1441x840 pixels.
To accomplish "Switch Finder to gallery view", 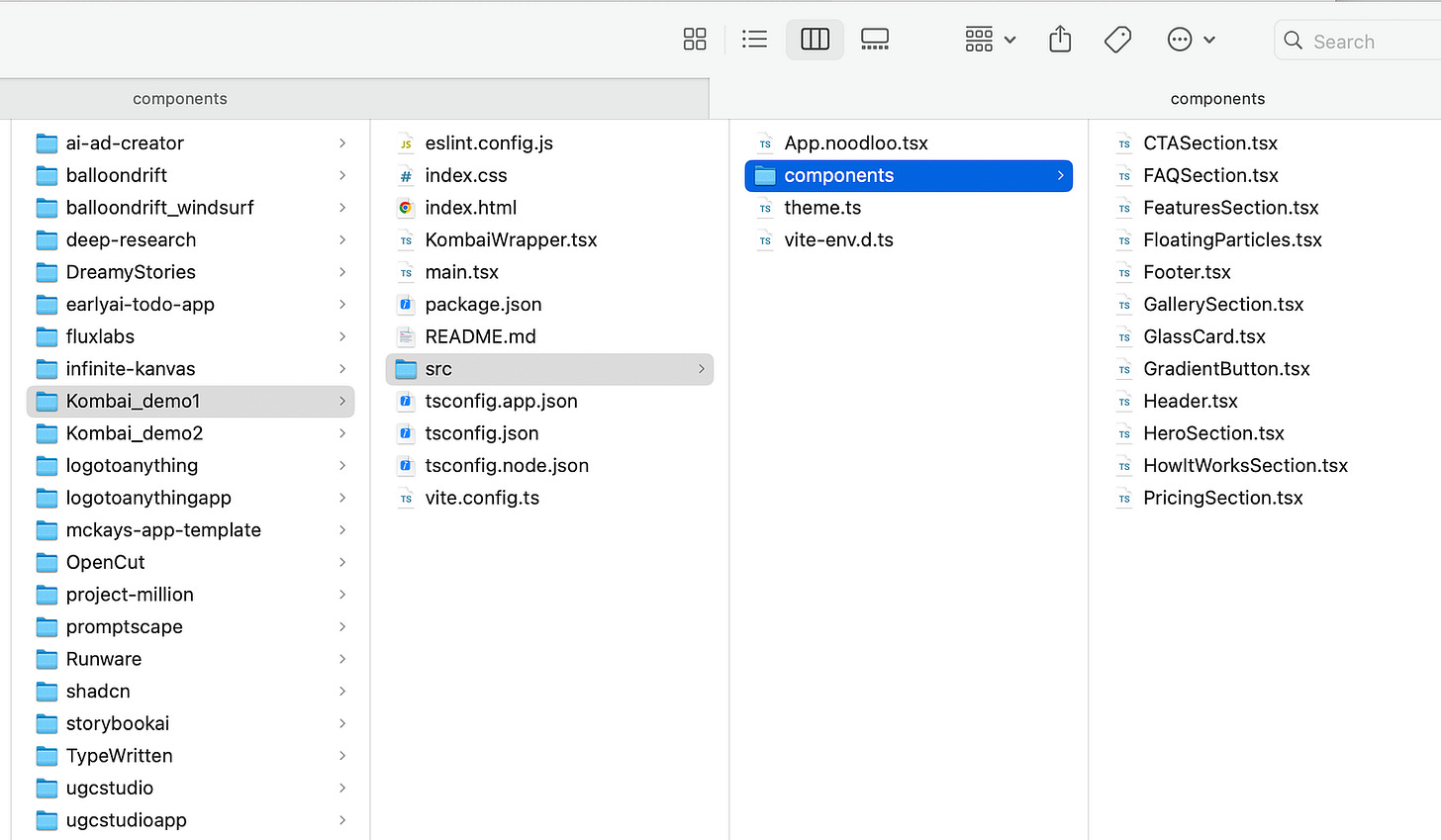I will (x=875, y=40).
